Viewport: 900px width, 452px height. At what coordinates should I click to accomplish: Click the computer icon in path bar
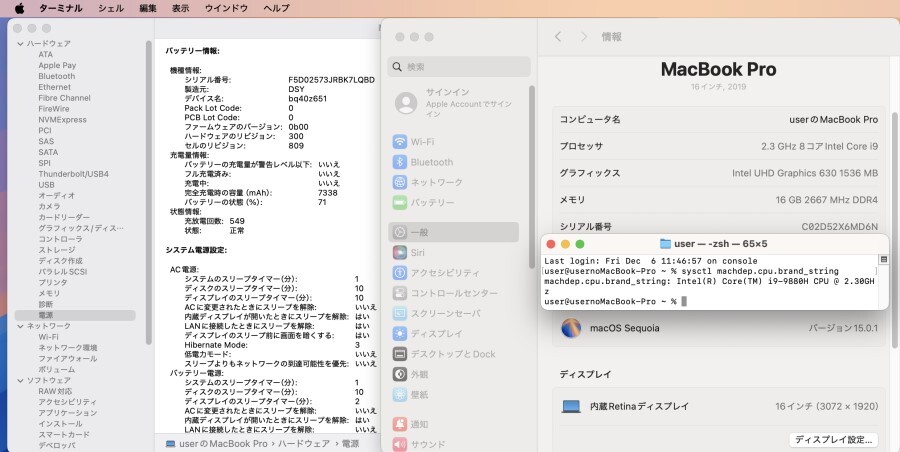tap(170, 443)
